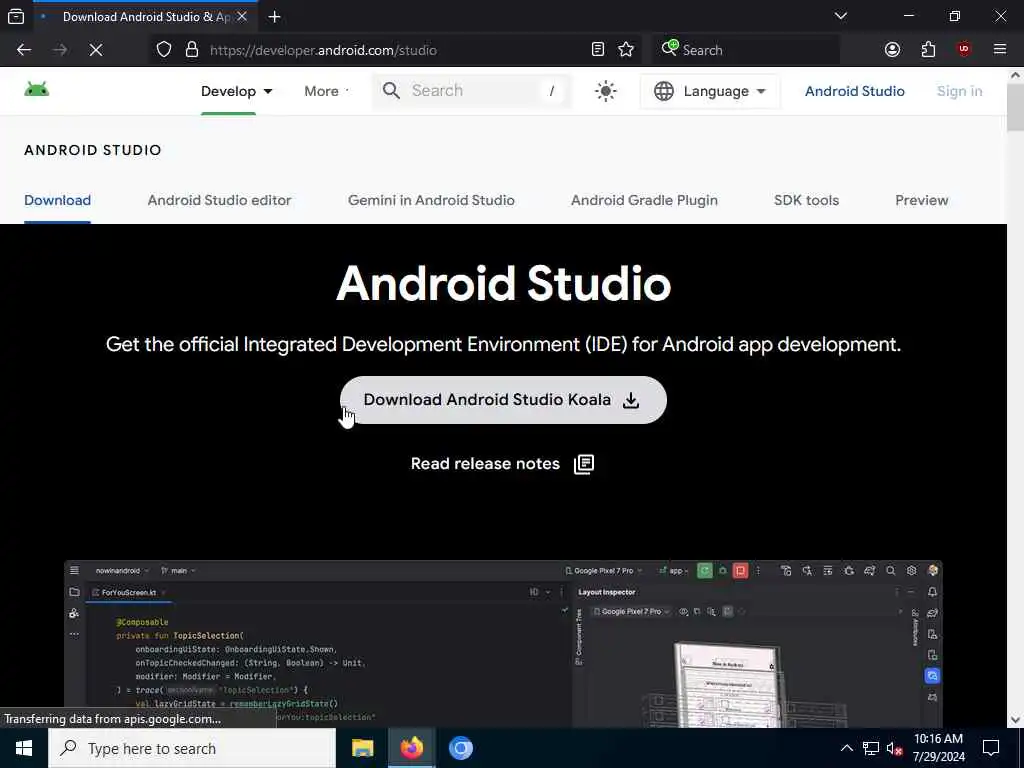Click Download Android Studio Koala button
This screenshot has width=1024, height=768.
point(503,400)
